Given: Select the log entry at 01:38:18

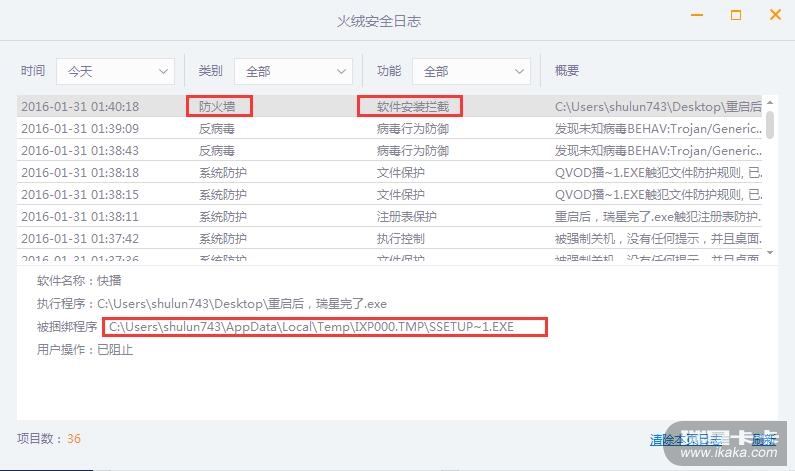Looking at the screenshot, I should click(389, 172).
